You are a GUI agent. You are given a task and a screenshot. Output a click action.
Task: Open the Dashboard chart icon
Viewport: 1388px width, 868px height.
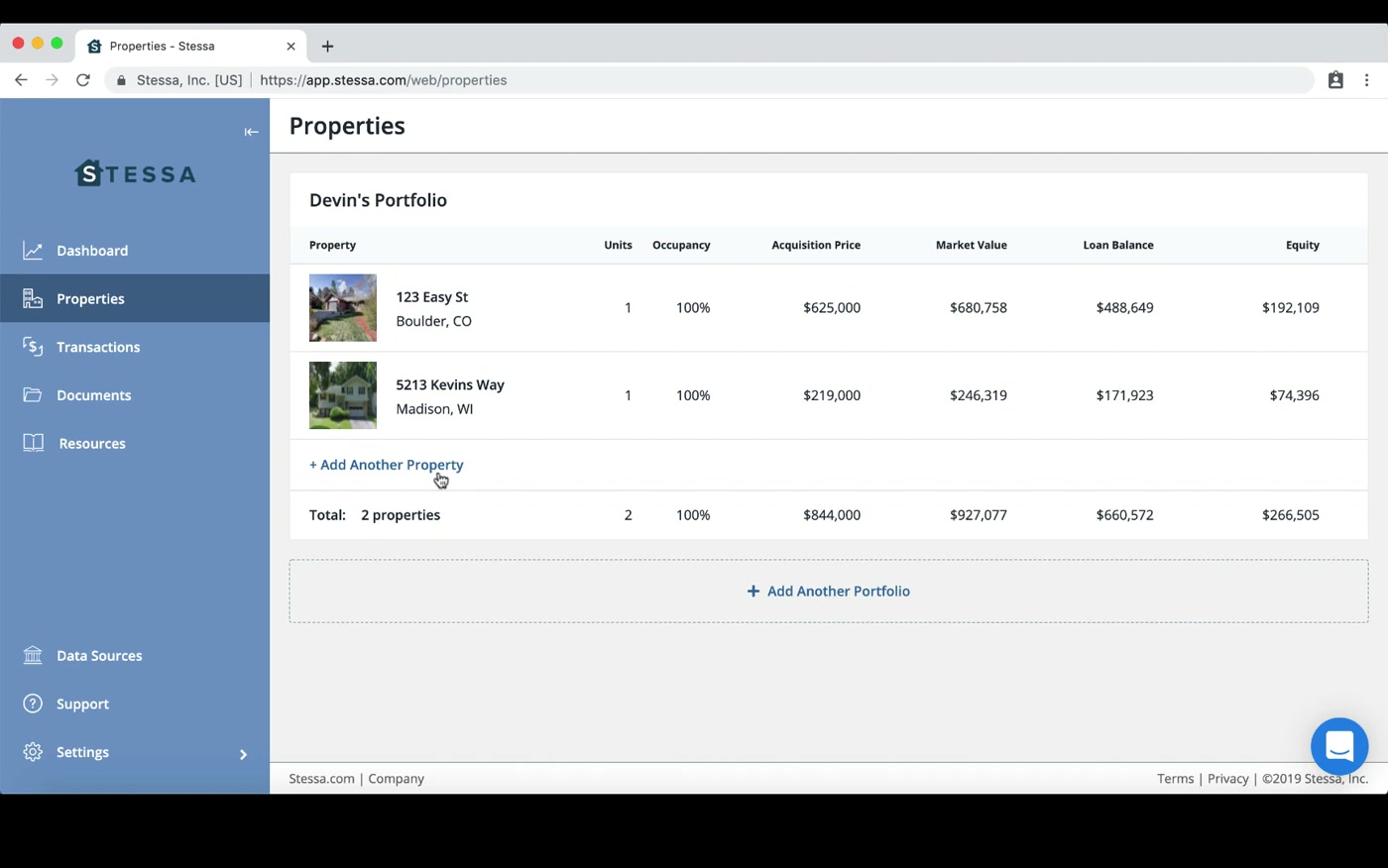point(33,251)
